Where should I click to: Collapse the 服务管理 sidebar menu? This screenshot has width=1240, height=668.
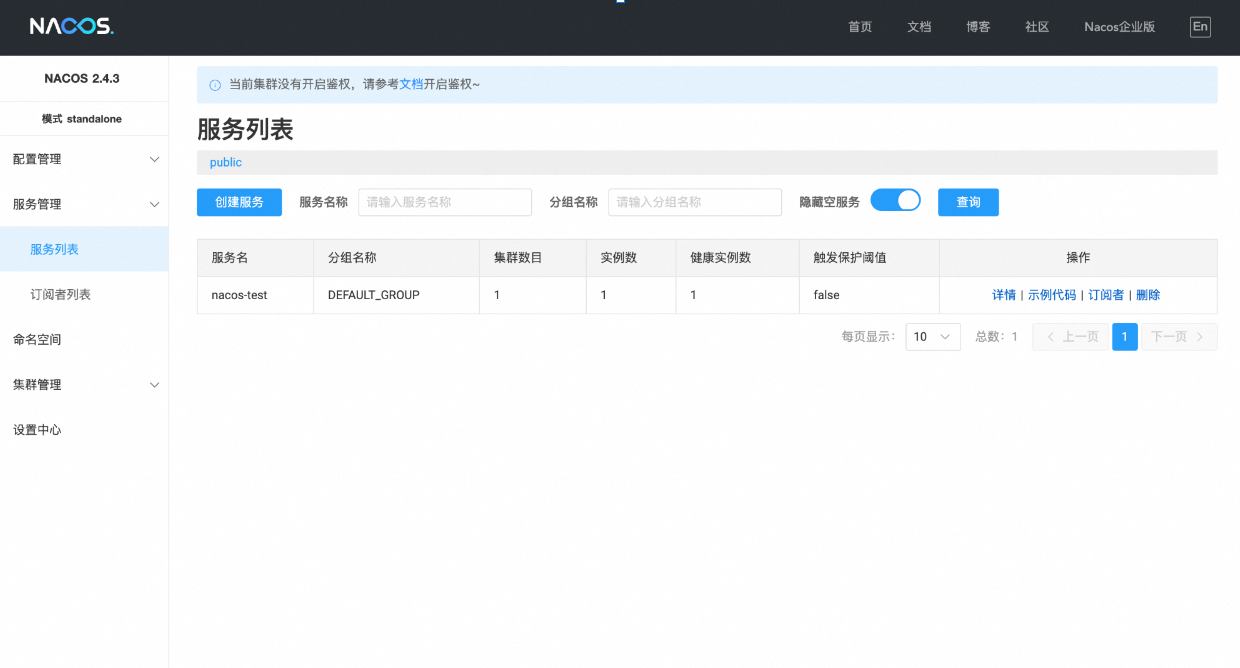84,204
